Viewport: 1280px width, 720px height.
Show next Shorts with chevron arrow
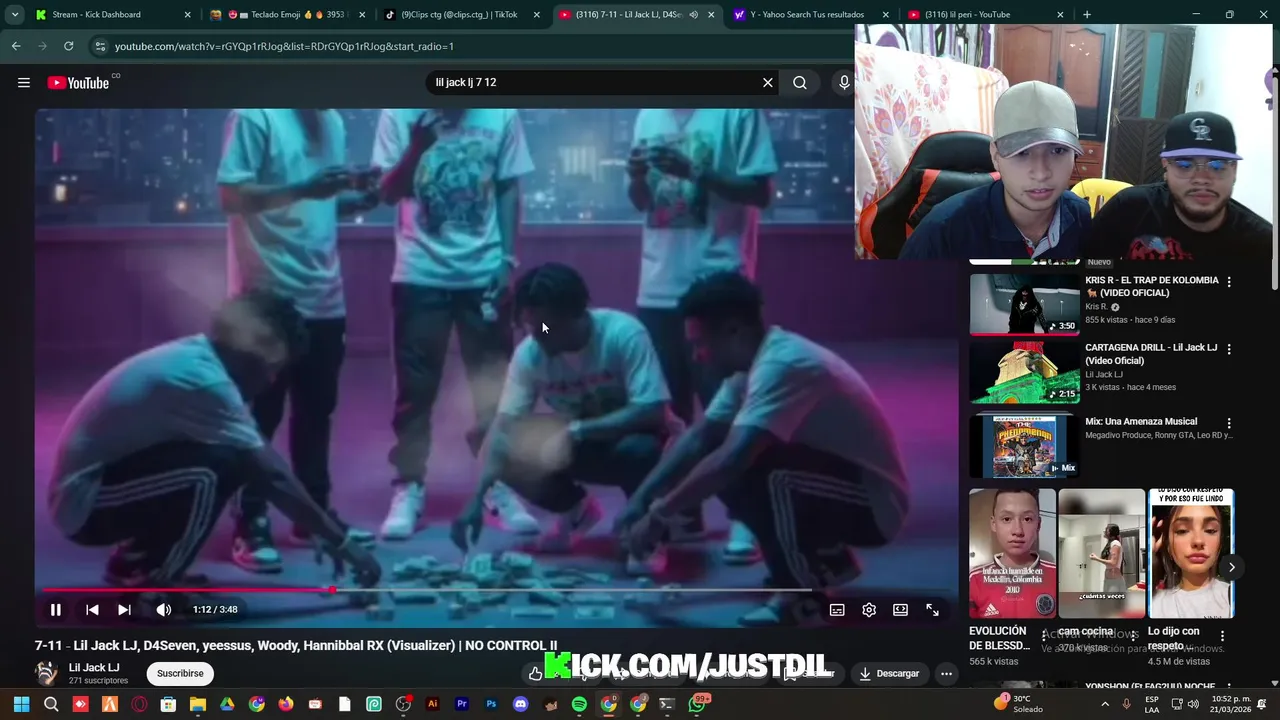(1231, 567)
